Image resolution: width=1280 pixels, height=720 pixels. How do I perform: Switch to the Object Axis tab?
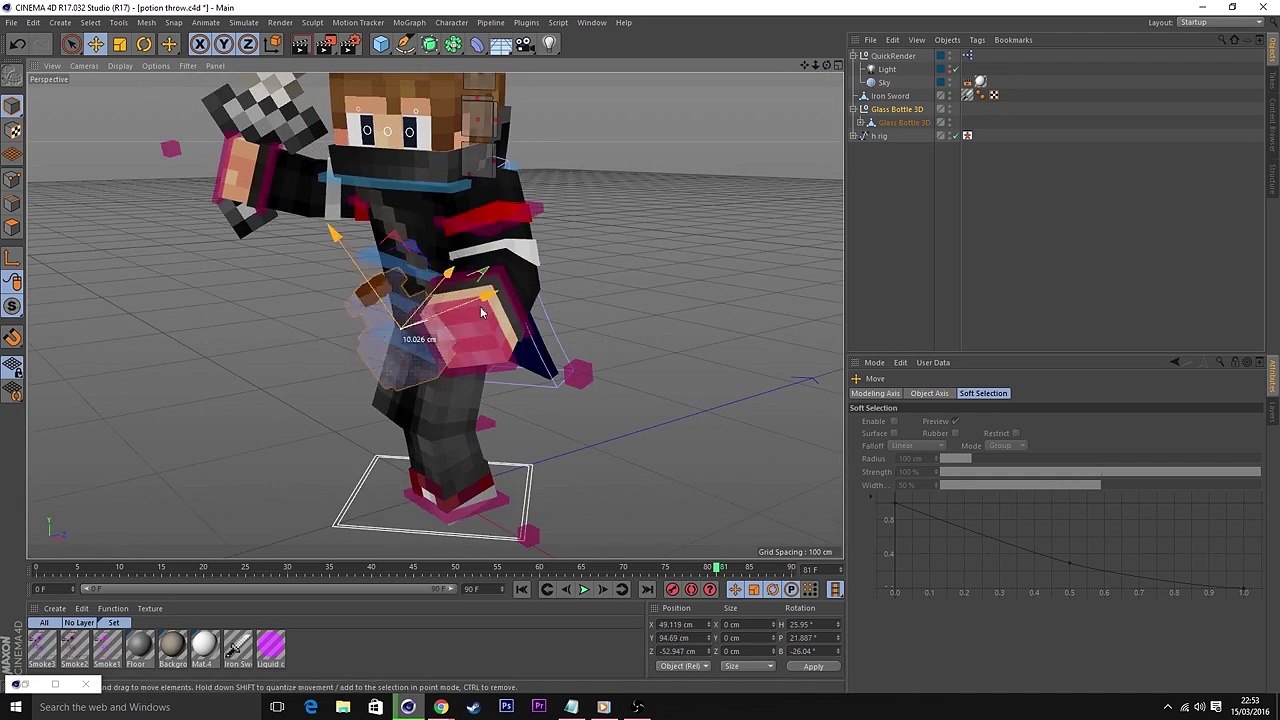(929, 393)
